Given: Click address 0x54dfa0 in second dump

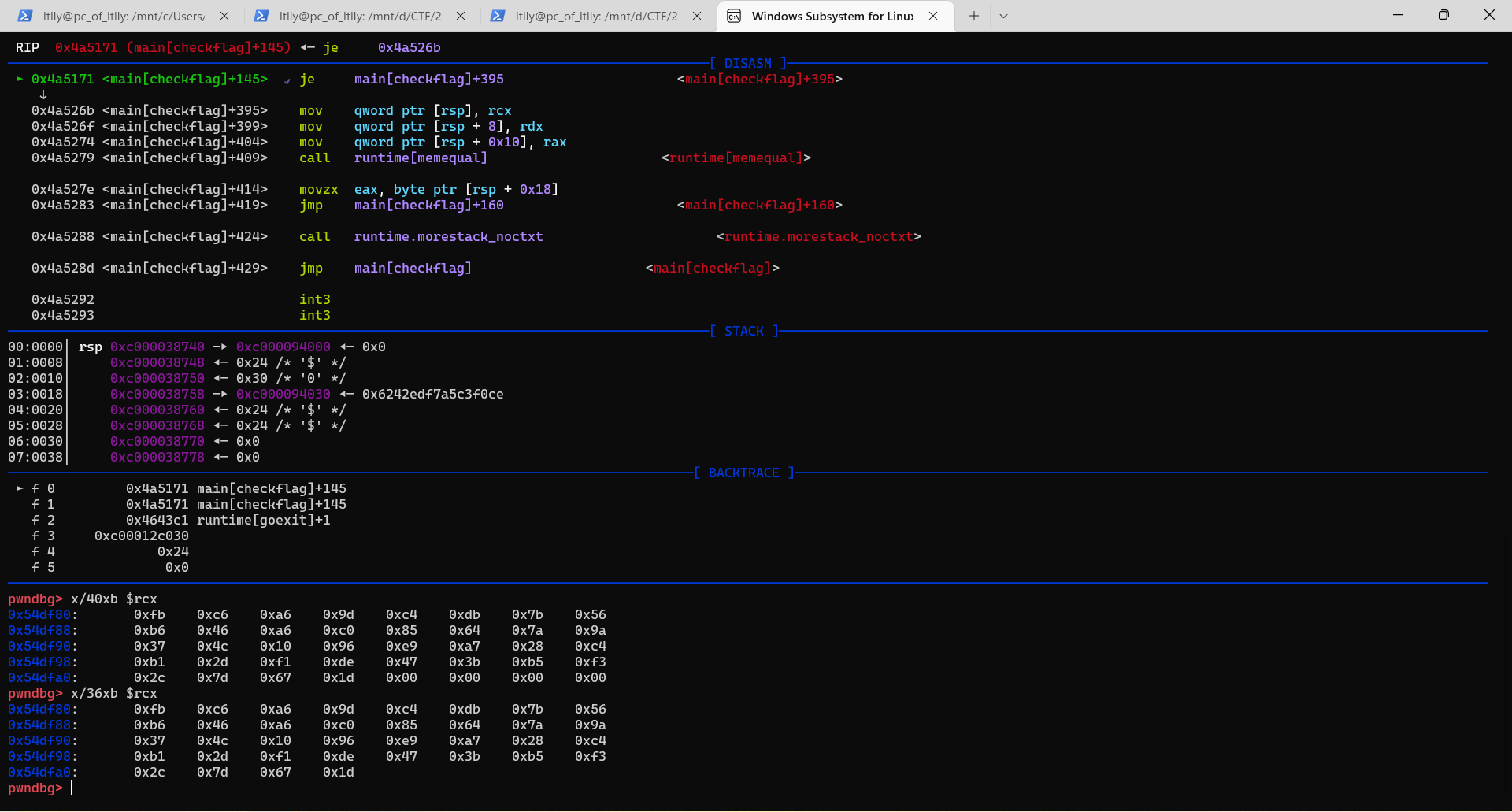Looking at the screenshot, I should coord(39,772).
